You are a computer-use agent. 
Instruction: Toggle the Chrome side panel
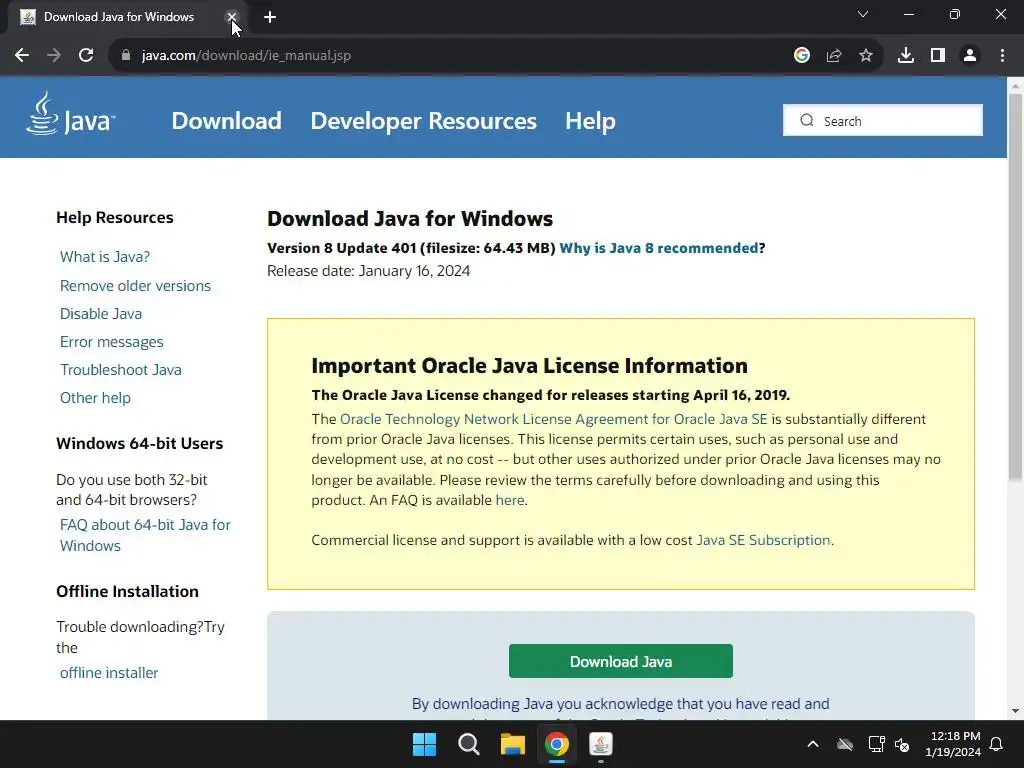[938, 56]
